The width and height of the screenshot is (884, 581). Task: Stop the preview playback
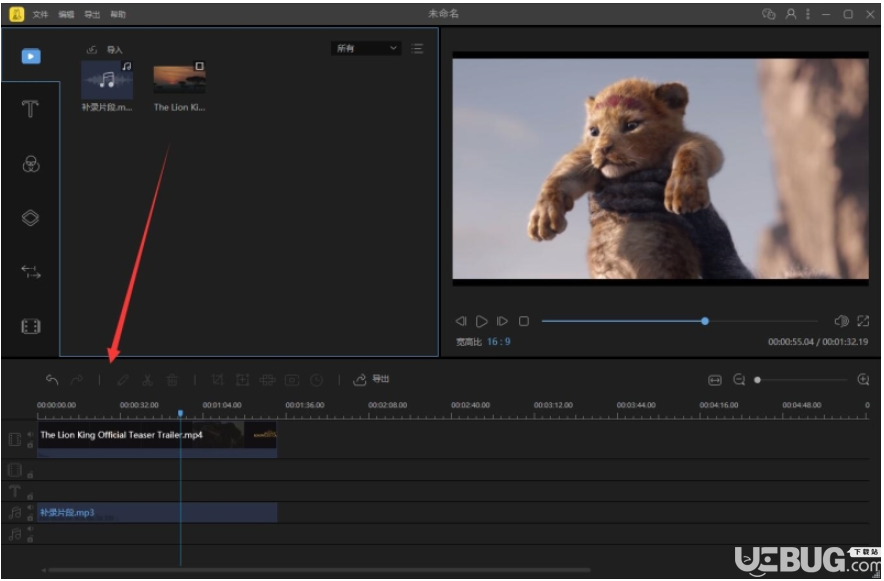[524, 321]
